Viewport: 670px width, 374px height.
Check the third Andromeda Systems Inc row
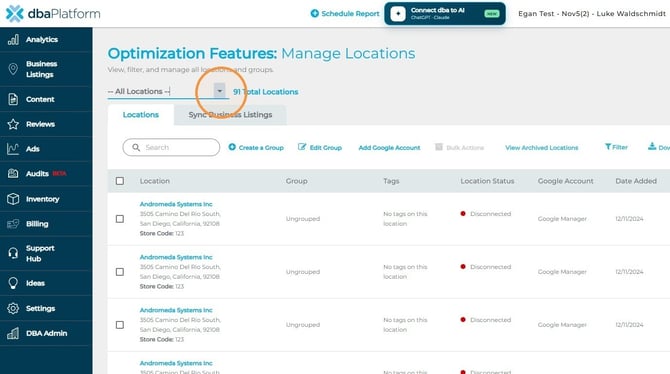pyautogui.click(x=120, y=325)
